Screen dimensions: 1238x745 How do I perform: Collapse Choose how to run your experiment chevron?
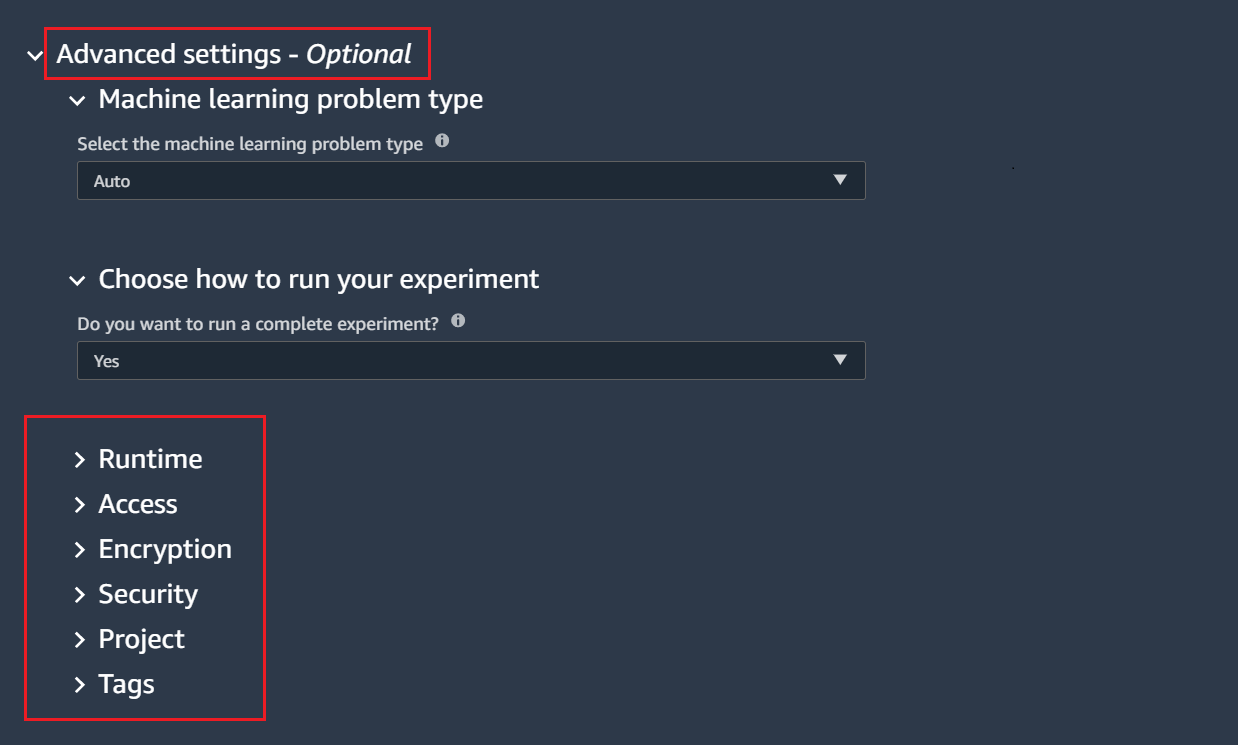(x=77, y=281)
